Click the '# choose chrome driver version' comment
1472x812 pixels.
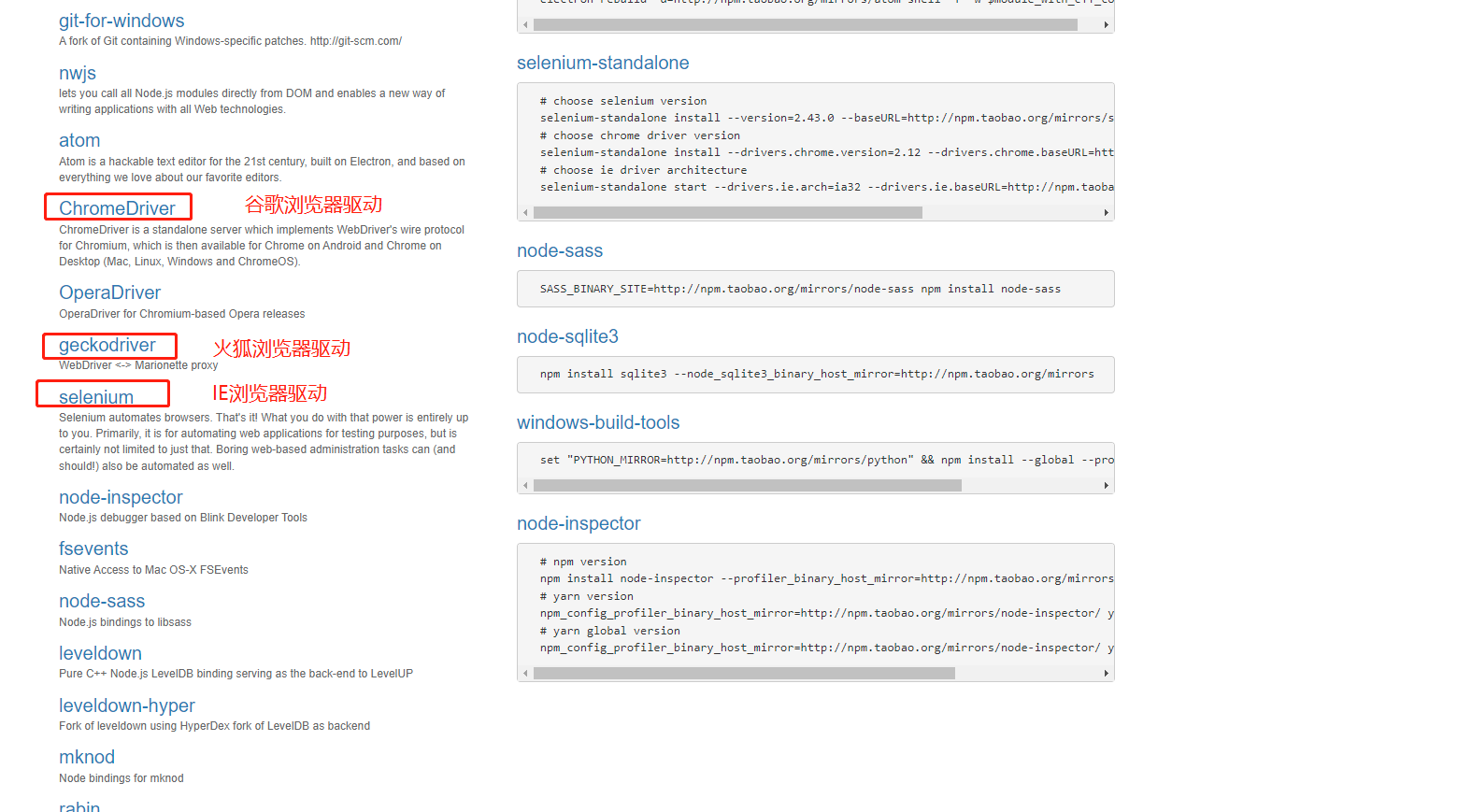(640, 135)
